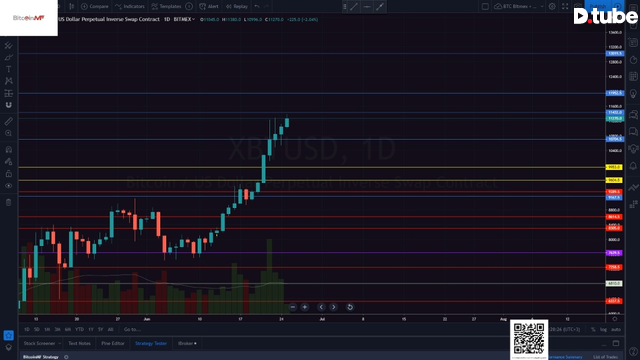The image size is (640, 360).
Task: Set time range to 6M
Action: point(68,329)
